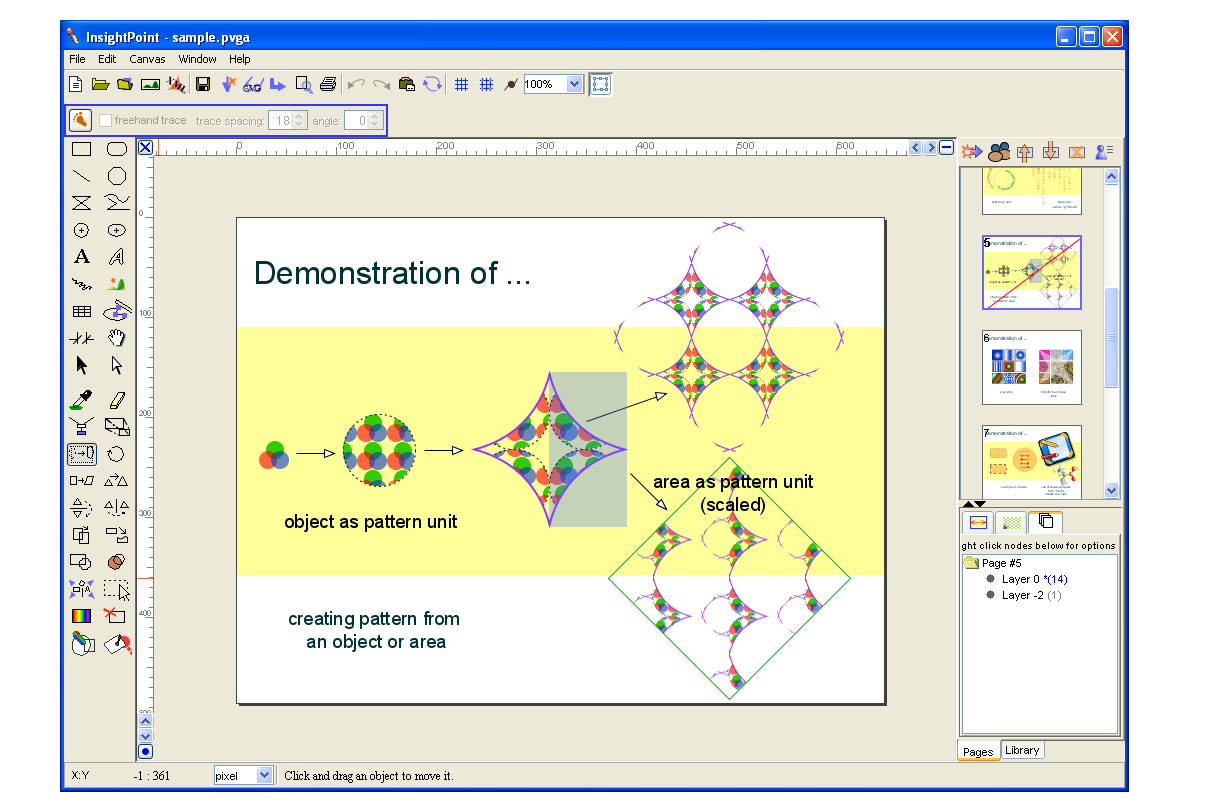The height and width of the screenshot is (806, 1210).
Task: Toggle the bounding box button beside zoom
Action: click(600, 85)
